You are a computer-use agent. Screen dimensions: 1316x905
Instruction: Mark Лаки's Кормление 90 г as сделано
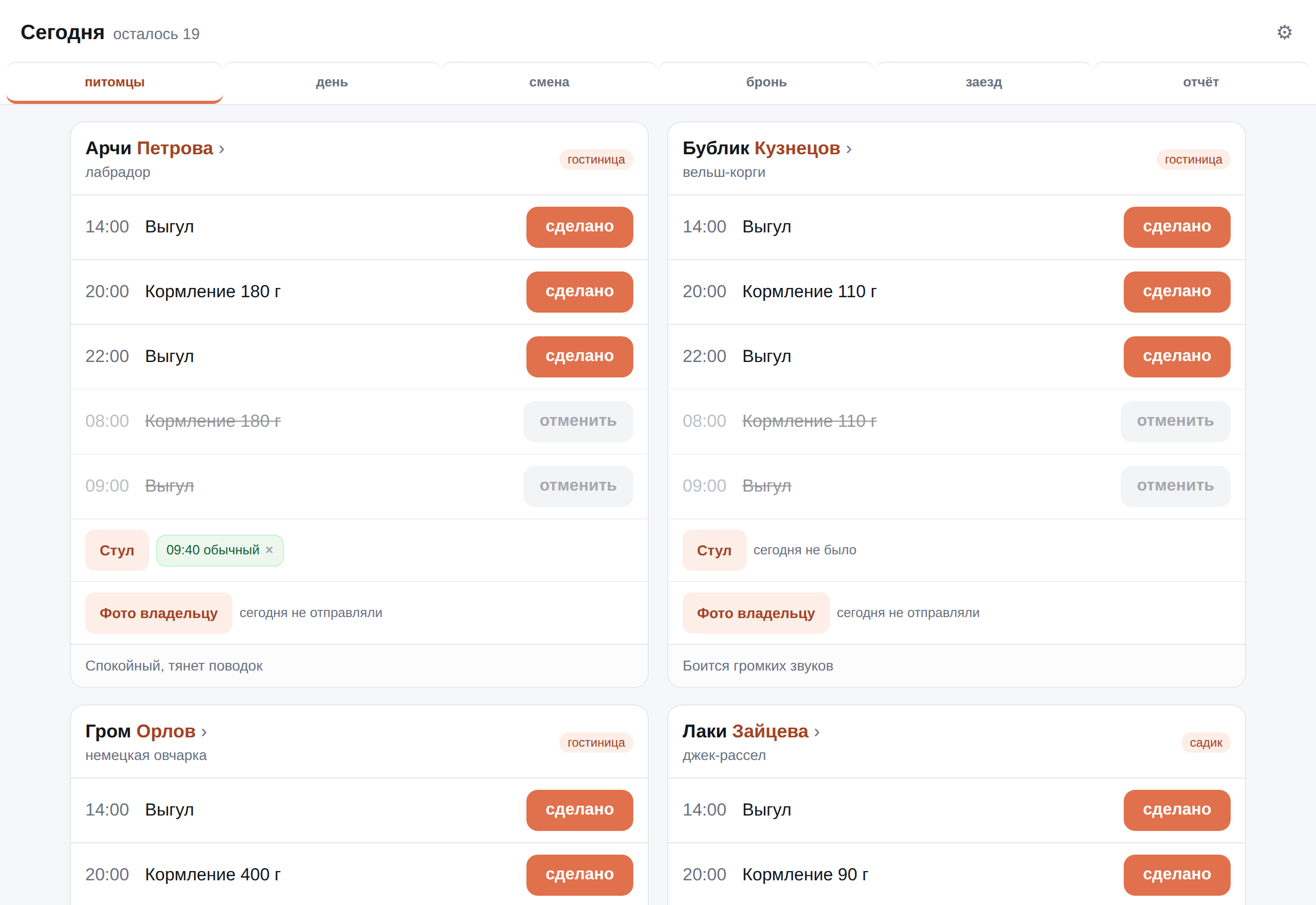click(x=1177, y=874)
